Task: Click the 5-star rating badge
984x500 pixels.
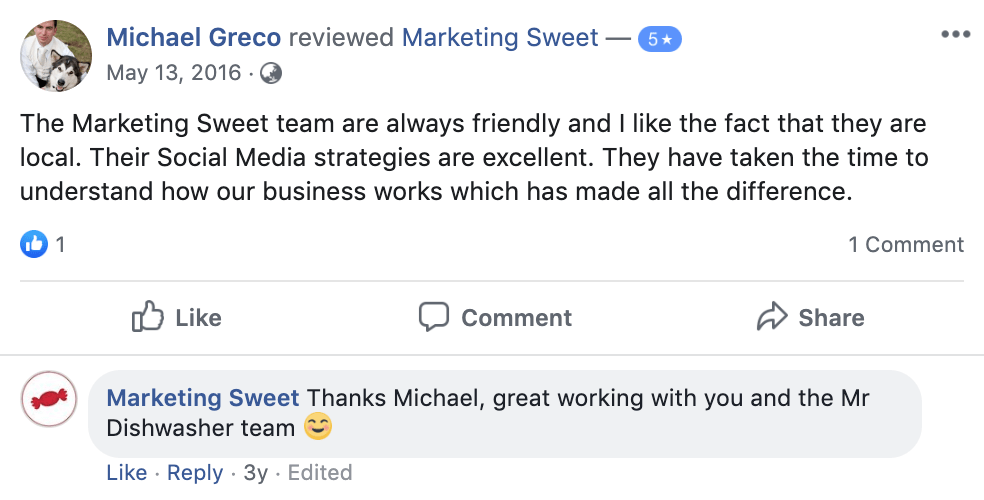Action: coord(659,39)
